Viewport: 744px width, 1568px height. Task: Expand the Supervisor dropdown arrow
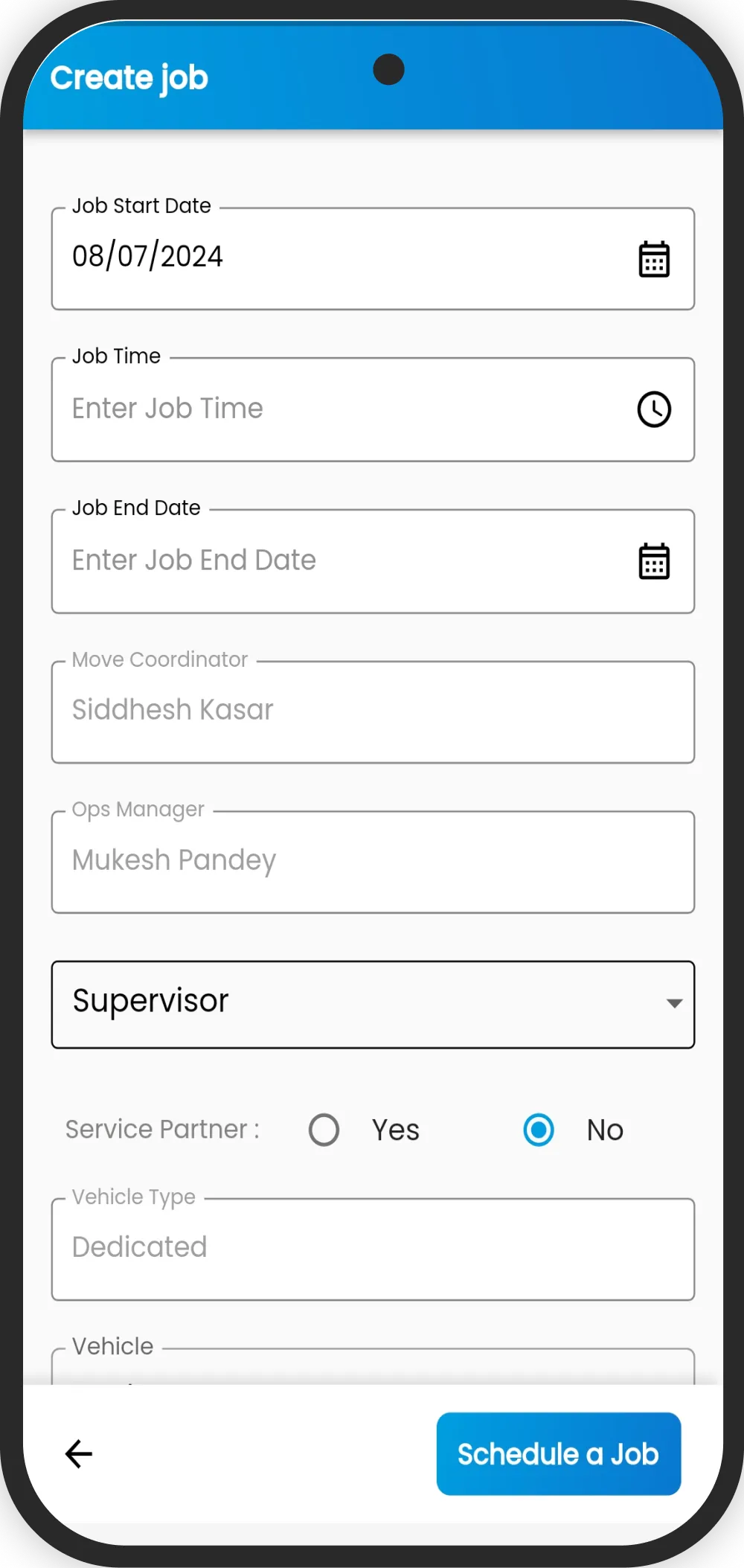[674, 1003]
